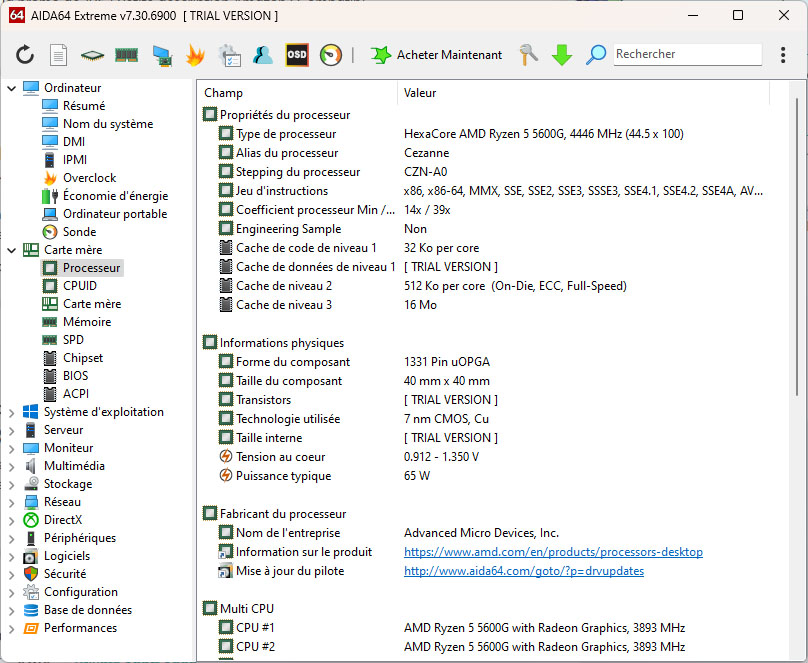
Task: Open the three-dot menu in toolbar
Action: pos(783,55)
